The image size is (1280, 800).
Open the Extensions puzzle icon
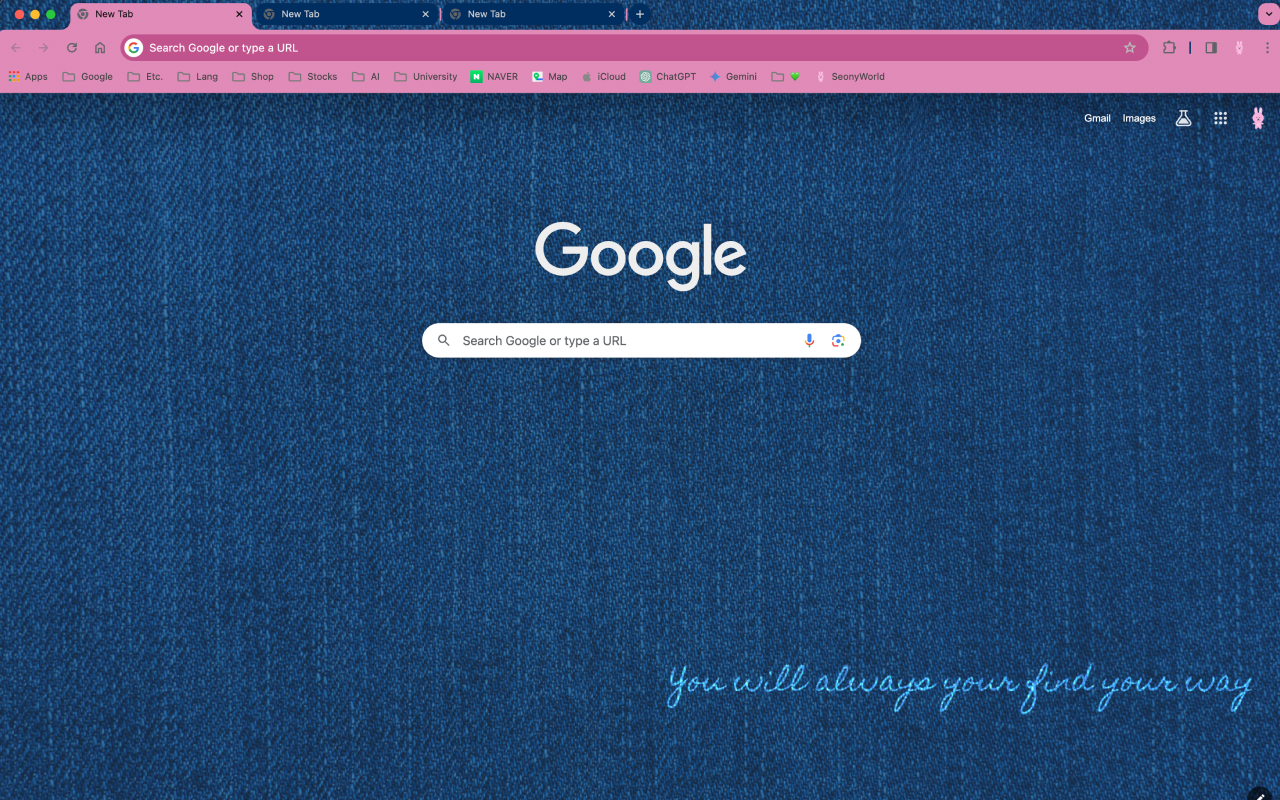pos(1169,48)
